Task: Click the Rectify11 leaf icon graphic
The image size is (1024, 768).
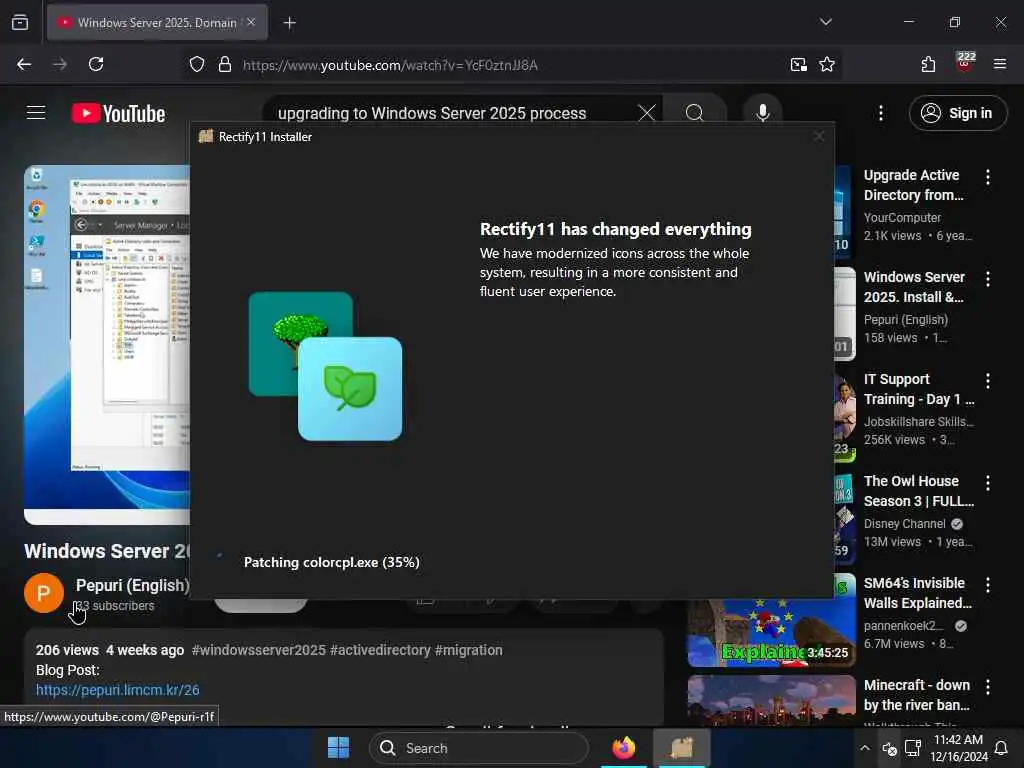Action: pos(350,389)
